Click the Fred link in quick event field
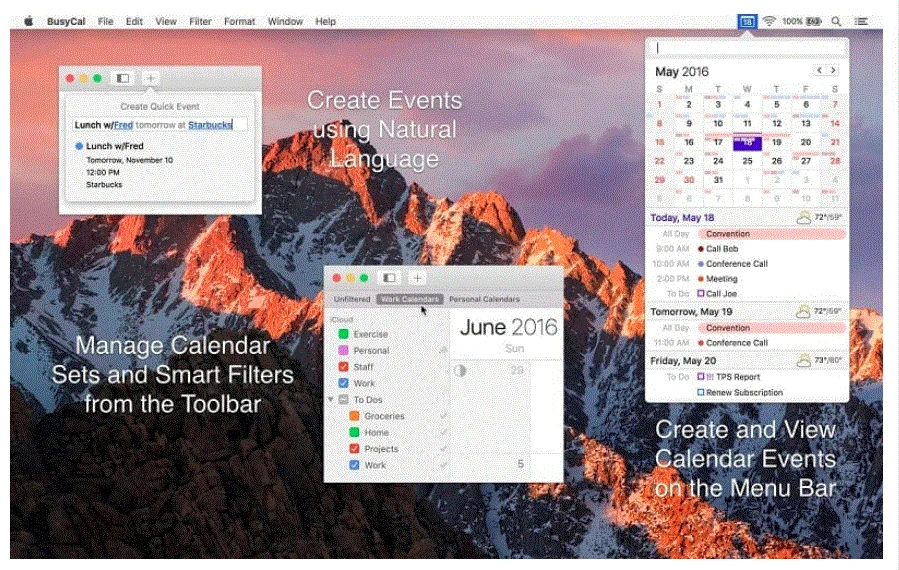899x570 pixels. click(x=123, y=125)
